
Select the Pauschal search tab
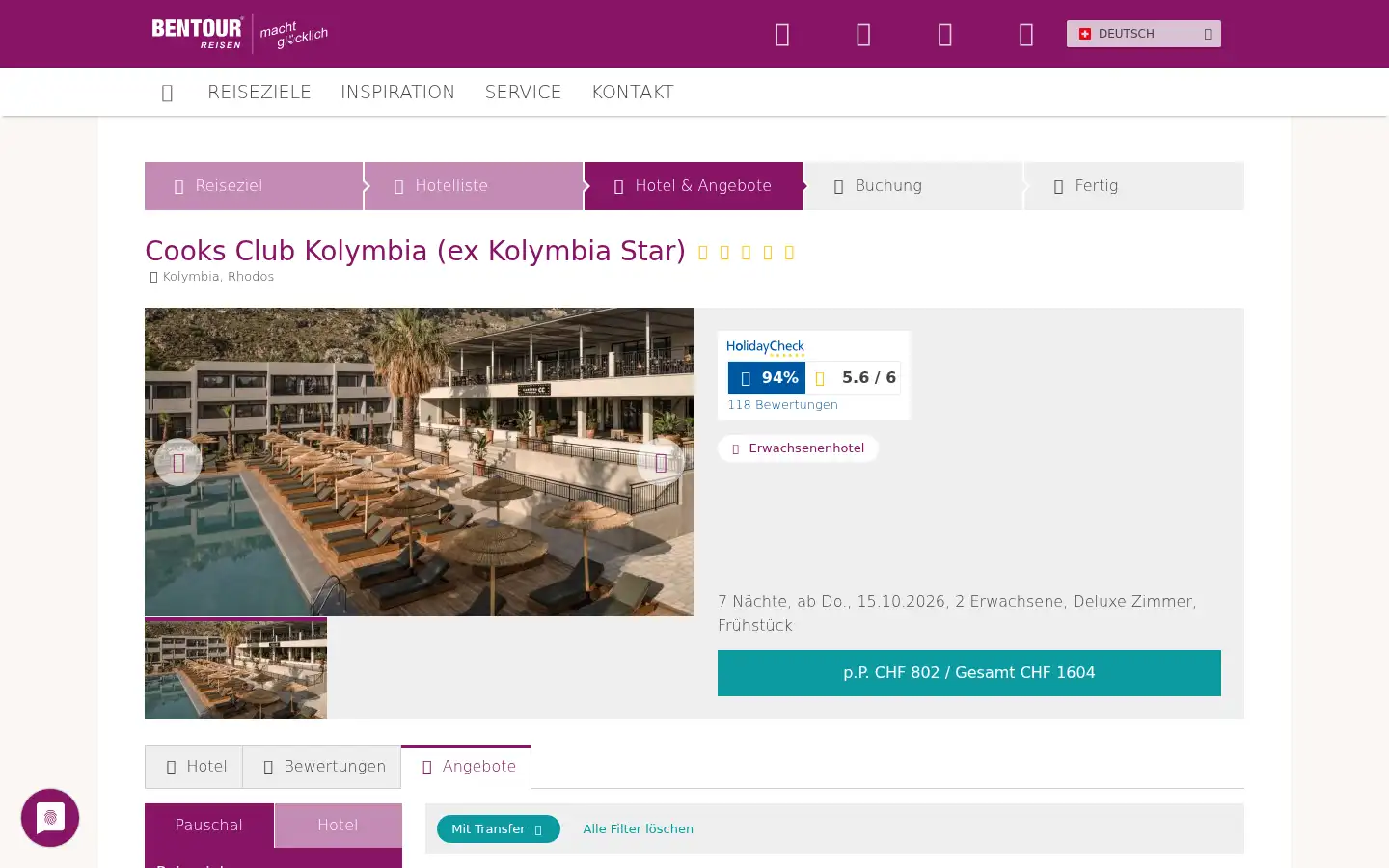(x=209, y=826)
